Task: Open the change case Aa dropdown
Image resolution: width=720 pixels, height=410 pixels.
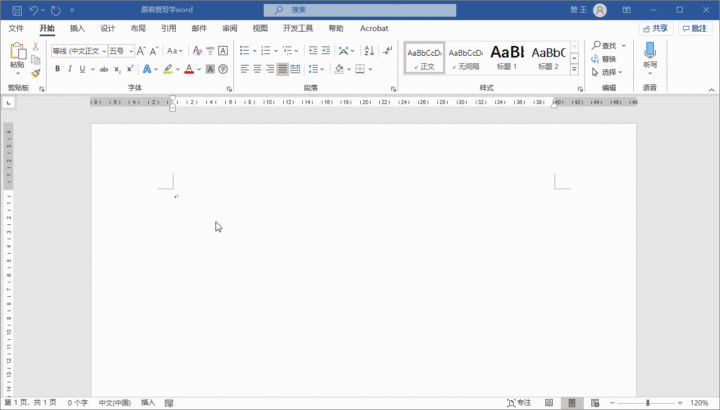Action: (174, 51)
